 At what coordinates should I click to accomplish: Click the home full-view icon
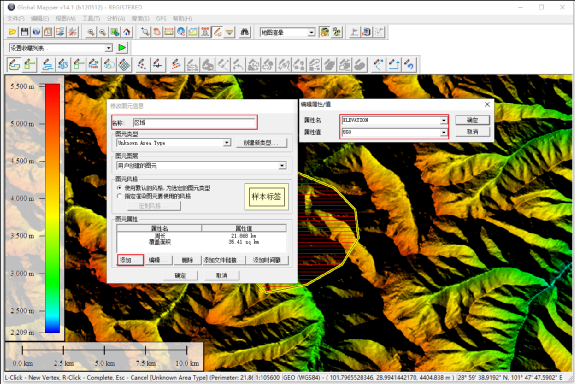click(127, 32)
